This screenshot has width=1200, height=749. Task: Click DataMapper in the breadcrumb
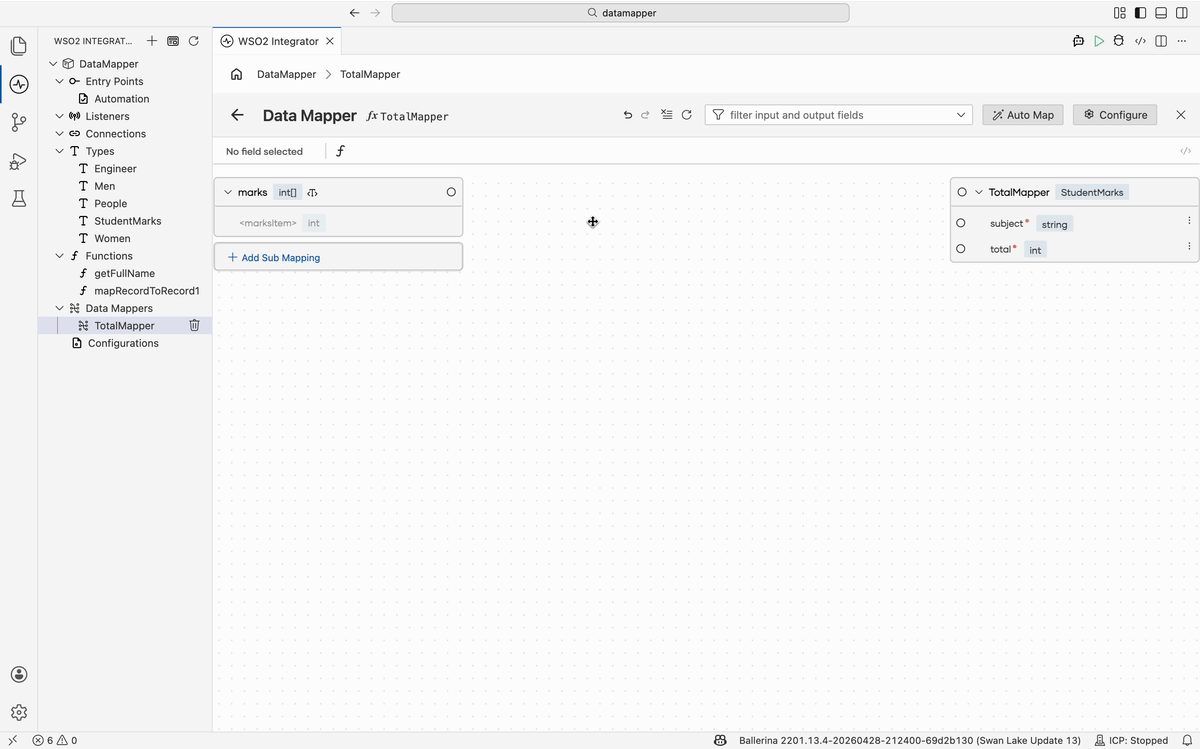(x=286, y=74)
